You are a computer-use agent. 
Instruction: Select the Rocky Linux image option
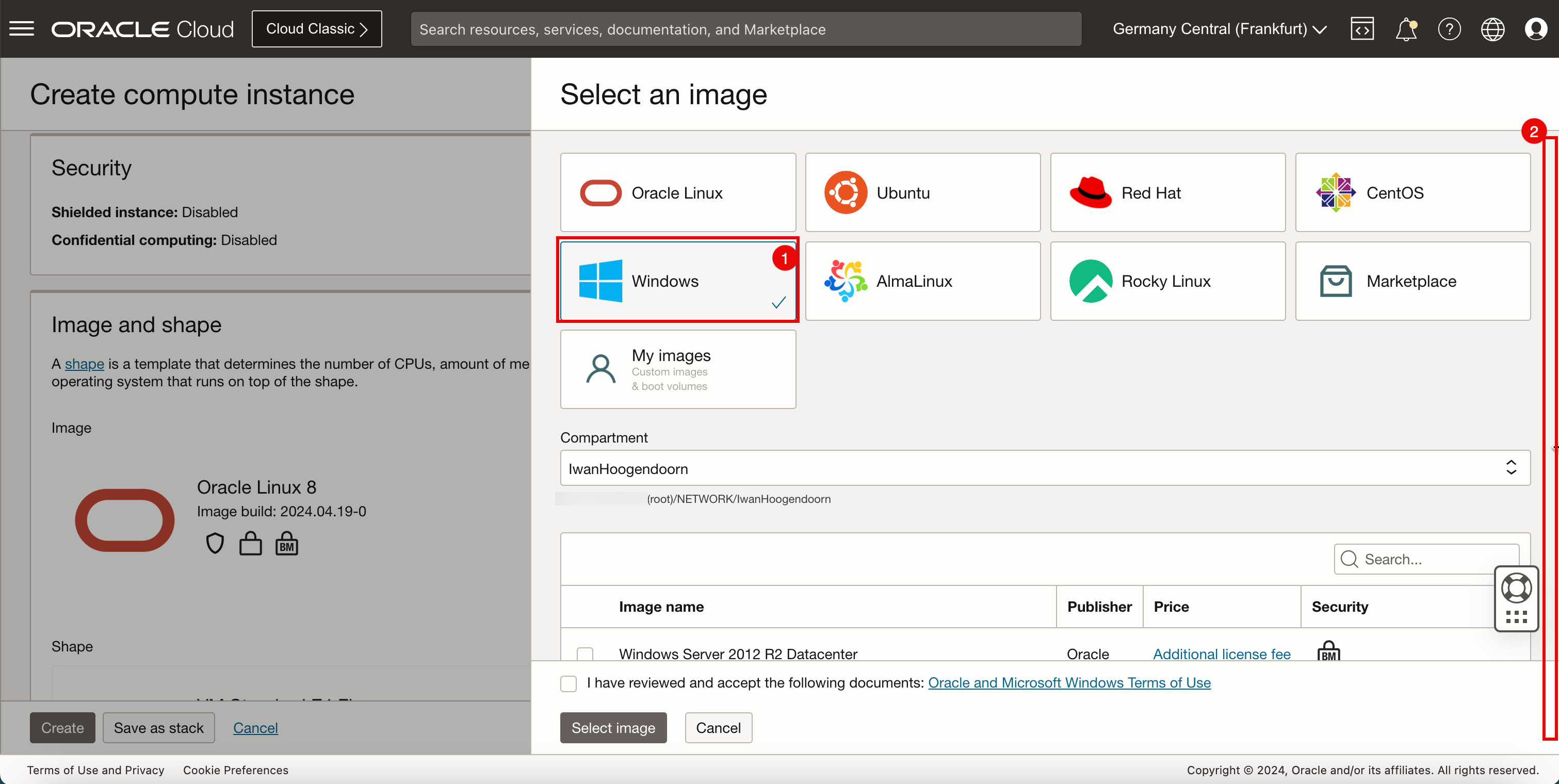click(1168, 280)
